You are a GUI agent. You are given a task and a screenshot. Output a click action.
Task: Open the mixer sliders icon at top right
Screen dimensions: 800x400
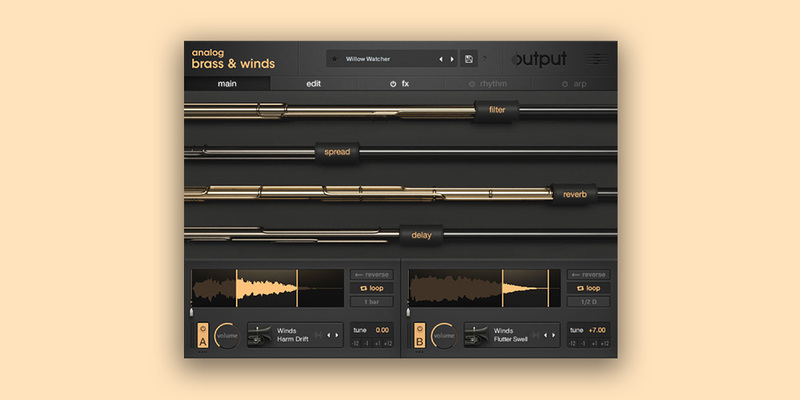tap(596, 59)
